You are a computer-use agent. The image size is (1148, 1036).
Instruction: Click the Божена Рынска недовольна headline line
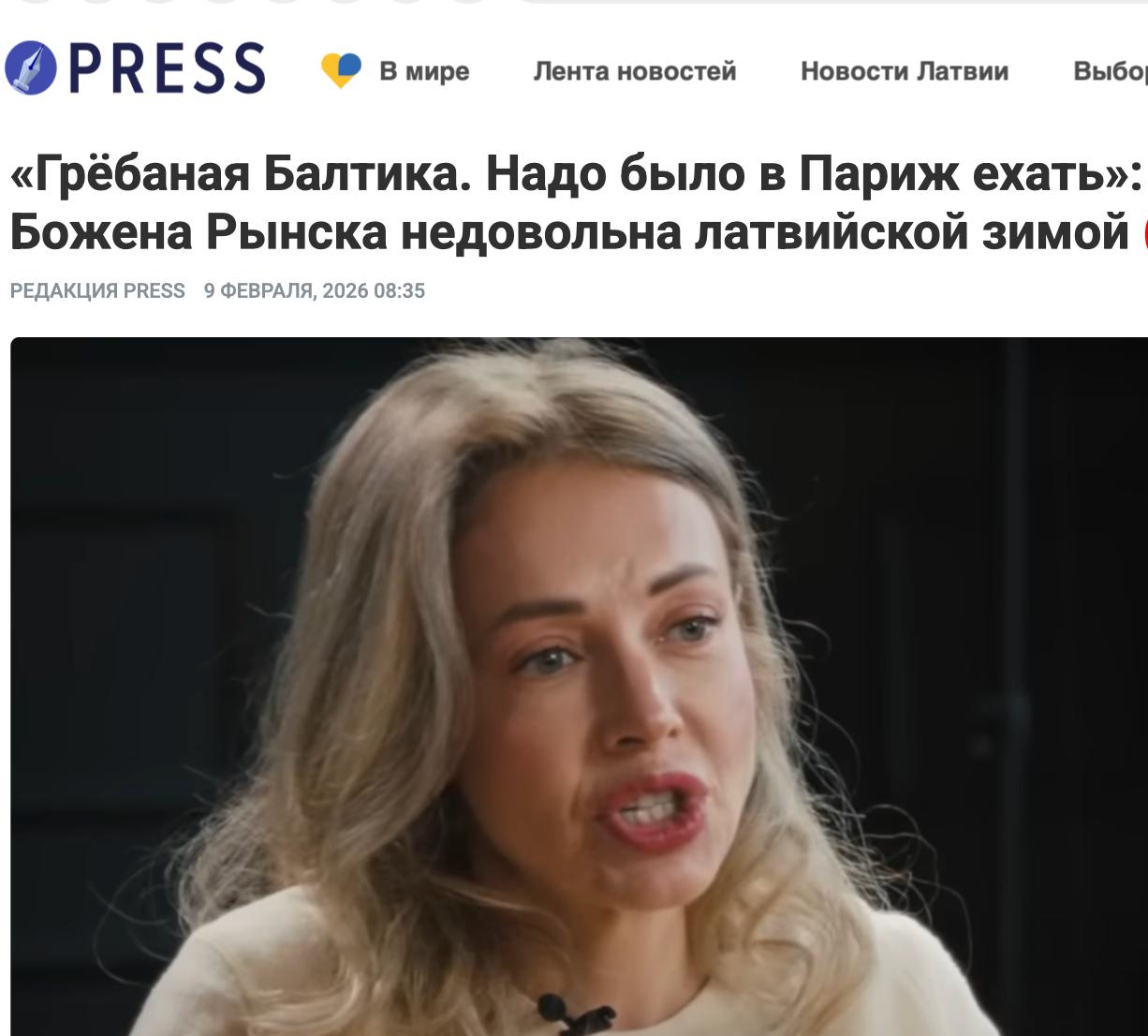click(x=569, y=232)
